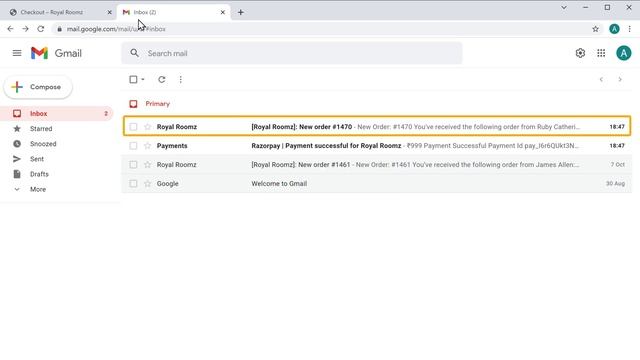The width and height of the screenshot is (640, 360).
Task: Click the site lock icon in address bar
Action: (60, 29)
